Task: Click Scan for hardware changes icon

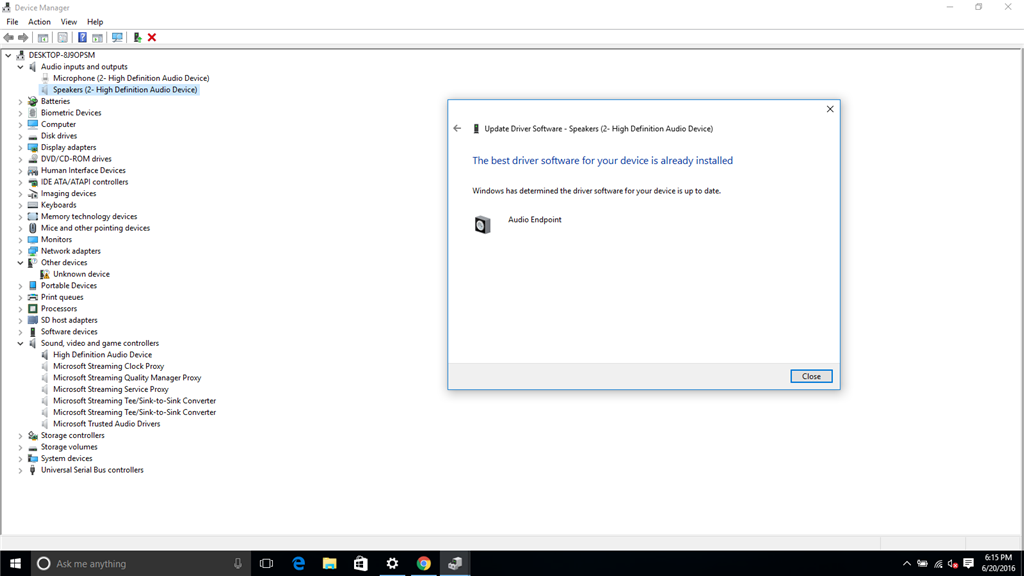Action: tap(117, 38)
